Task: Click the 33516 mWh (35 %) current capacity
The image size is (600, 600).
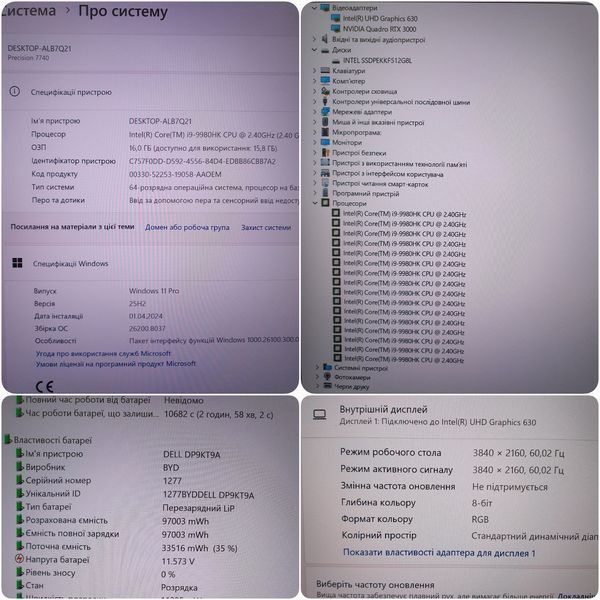Action: 199,548
